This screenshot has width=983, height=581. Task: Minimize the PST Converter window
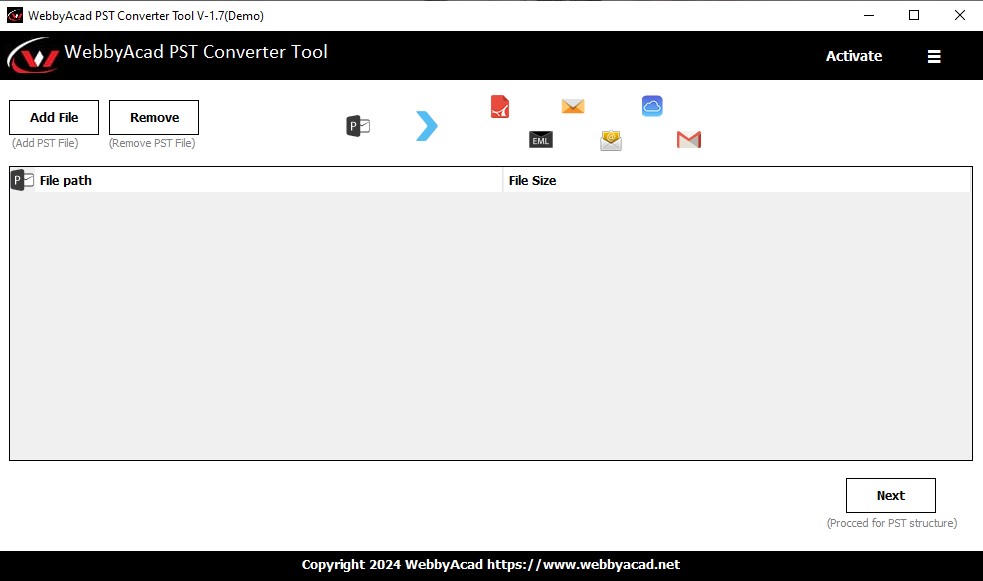pos(868,15)
